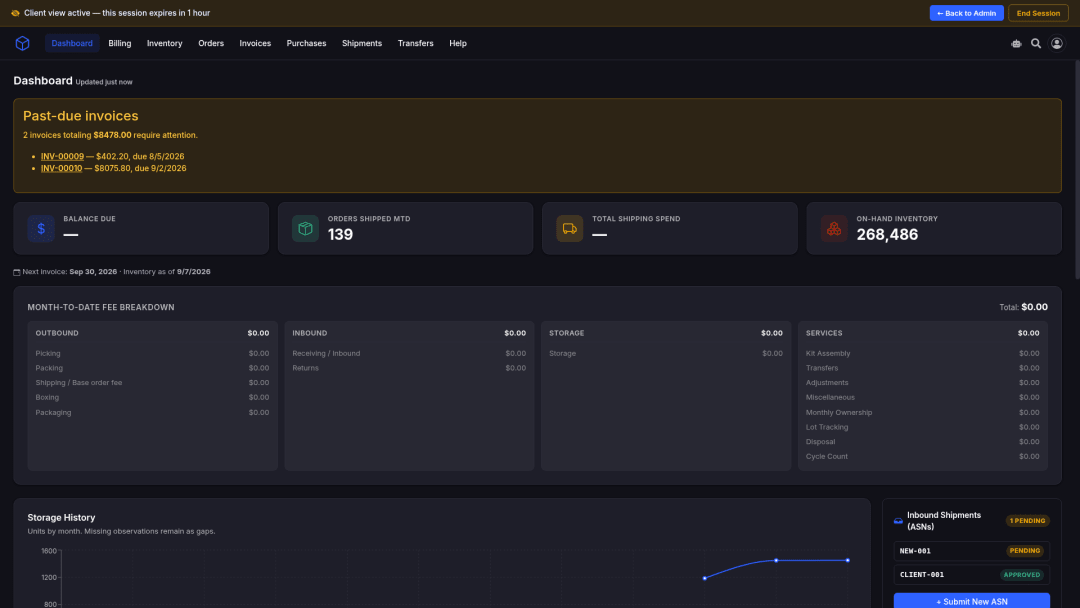The image size is (1080, 608).
Task: Click the Shipping / Base order fee row
Action: click(x=152, y=383)
